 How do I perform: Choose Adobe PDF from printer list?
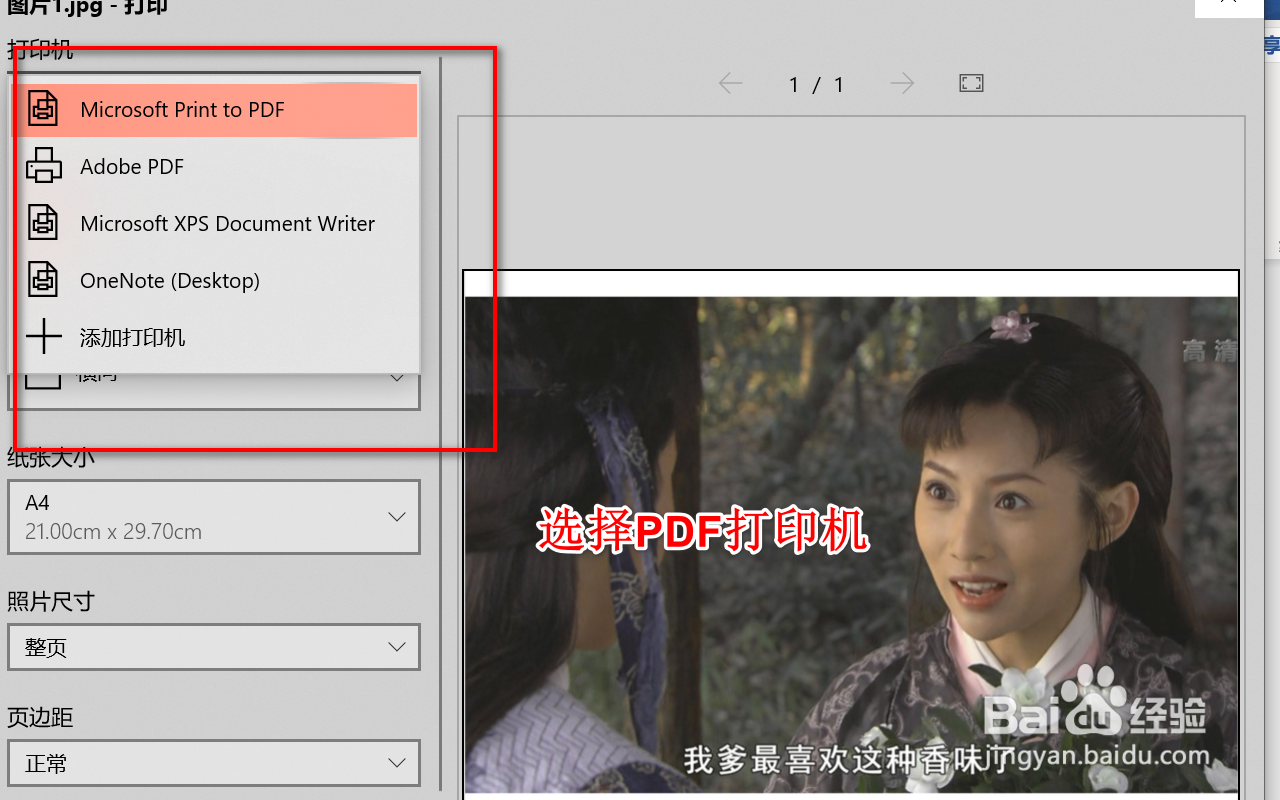215,167
